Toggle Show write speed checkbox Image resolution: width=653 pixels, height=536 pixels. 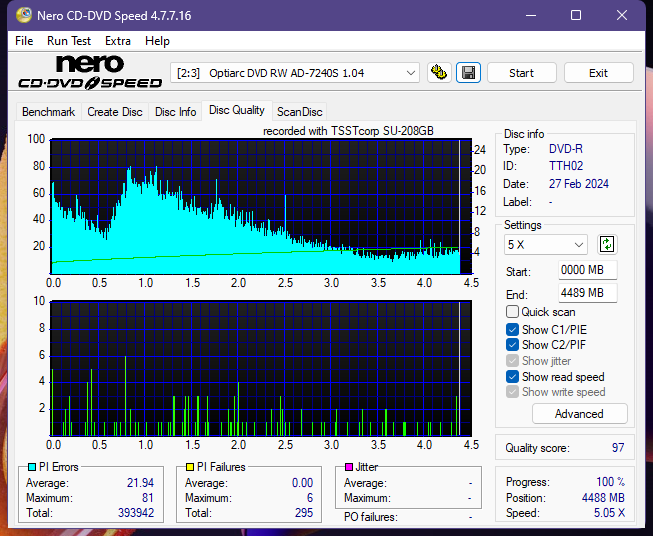click(x=512, y=392)
